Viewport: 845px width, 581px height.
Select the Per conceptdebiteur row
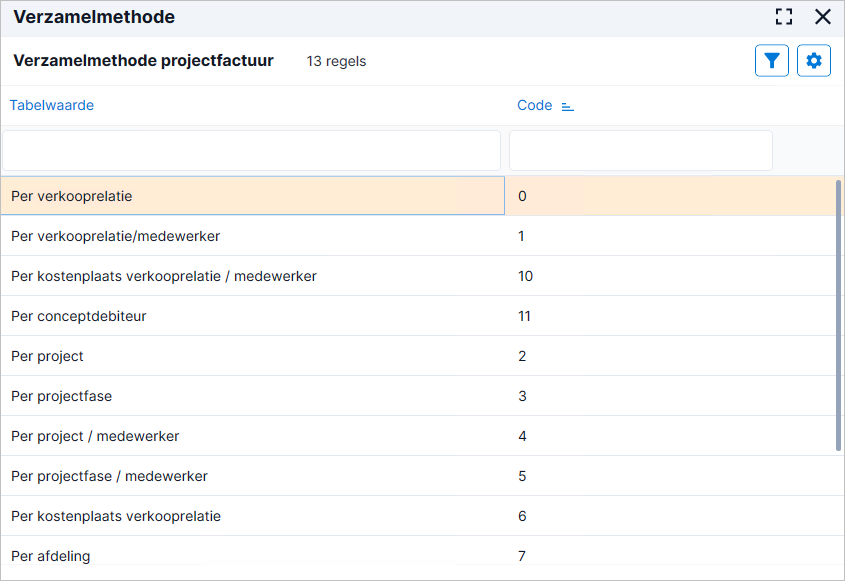418,316
